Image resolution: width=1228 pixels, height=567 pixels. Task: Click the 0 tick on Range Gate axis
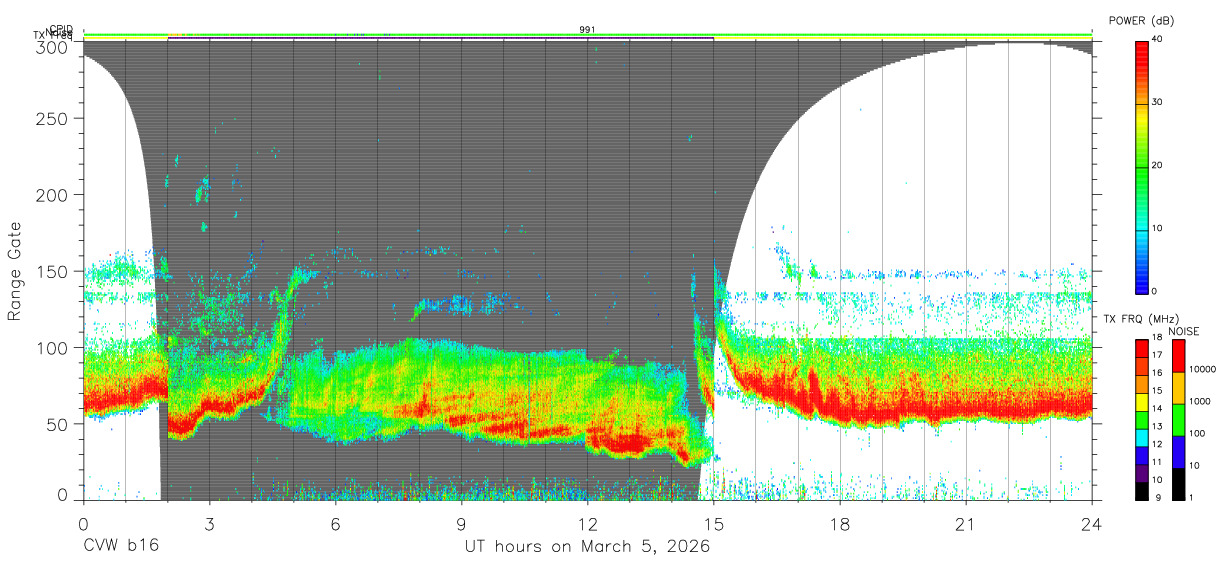[x=63, y=495]
